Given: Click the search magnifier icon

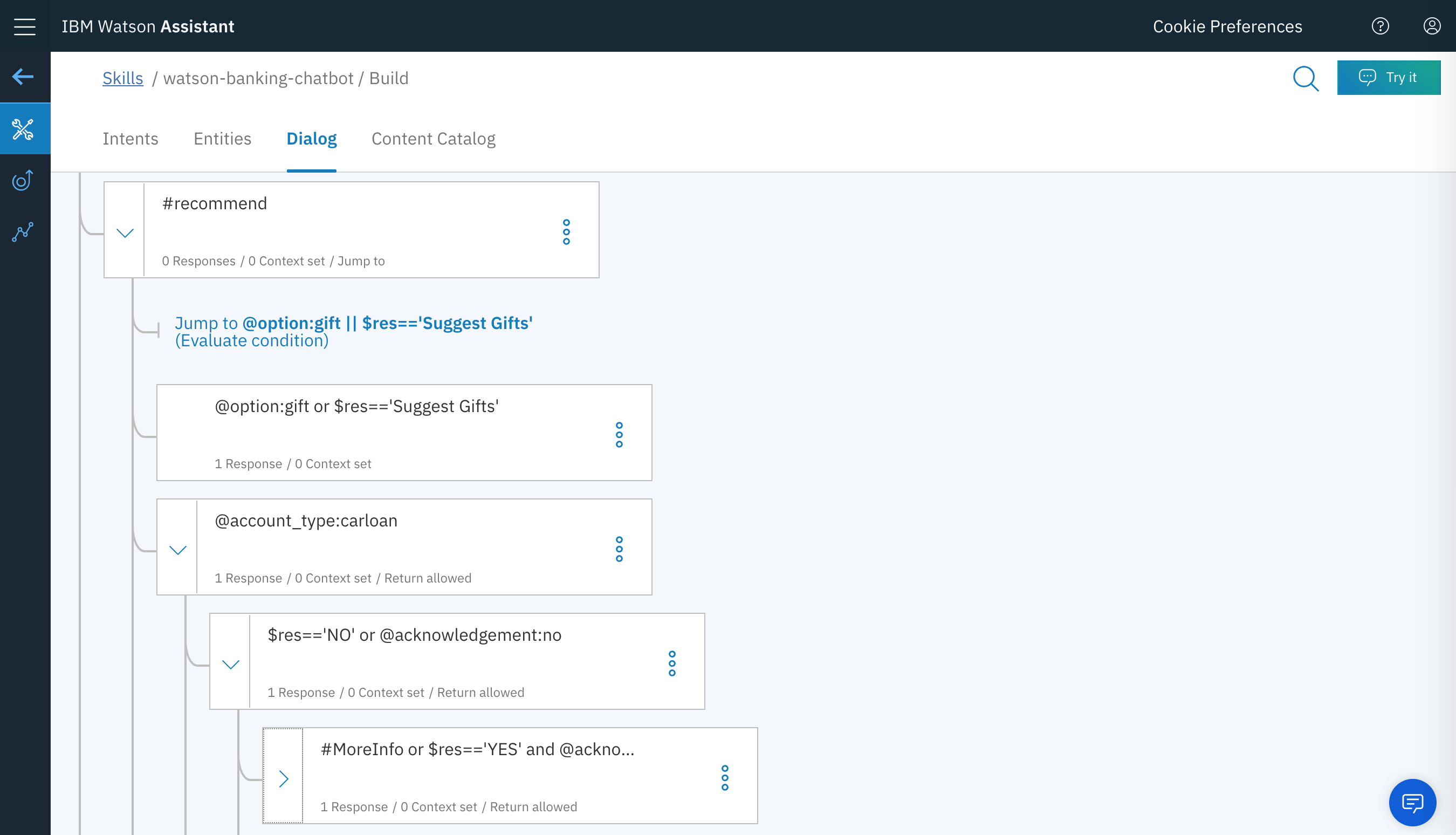Looking at the screenshot, I should 1305,79.
